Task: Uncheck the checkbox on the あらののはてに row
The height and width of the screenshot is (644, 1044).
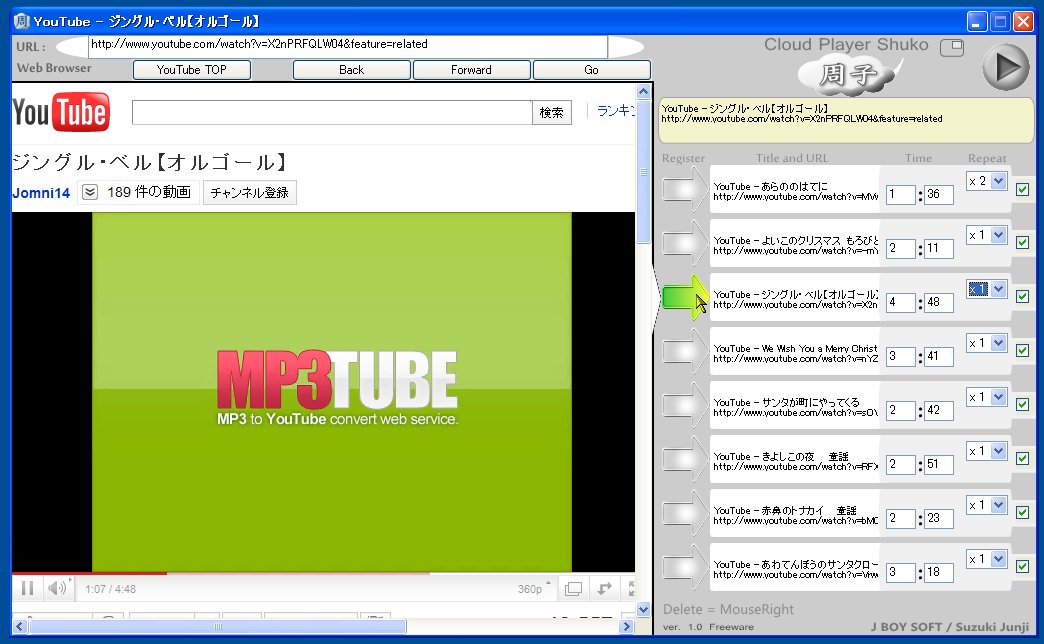Action: click(x=1022, y=189)
